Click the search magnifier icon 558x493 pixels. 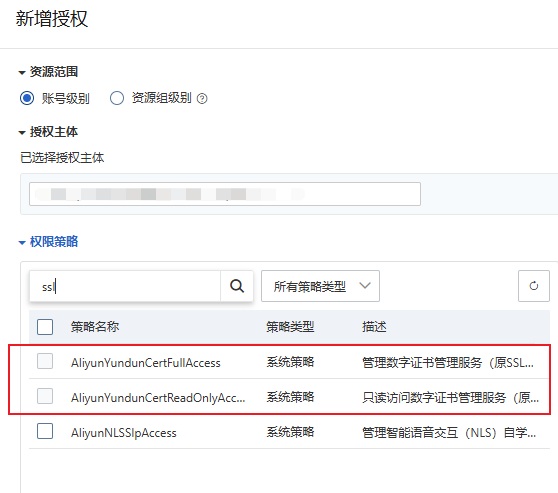(237, 286)
